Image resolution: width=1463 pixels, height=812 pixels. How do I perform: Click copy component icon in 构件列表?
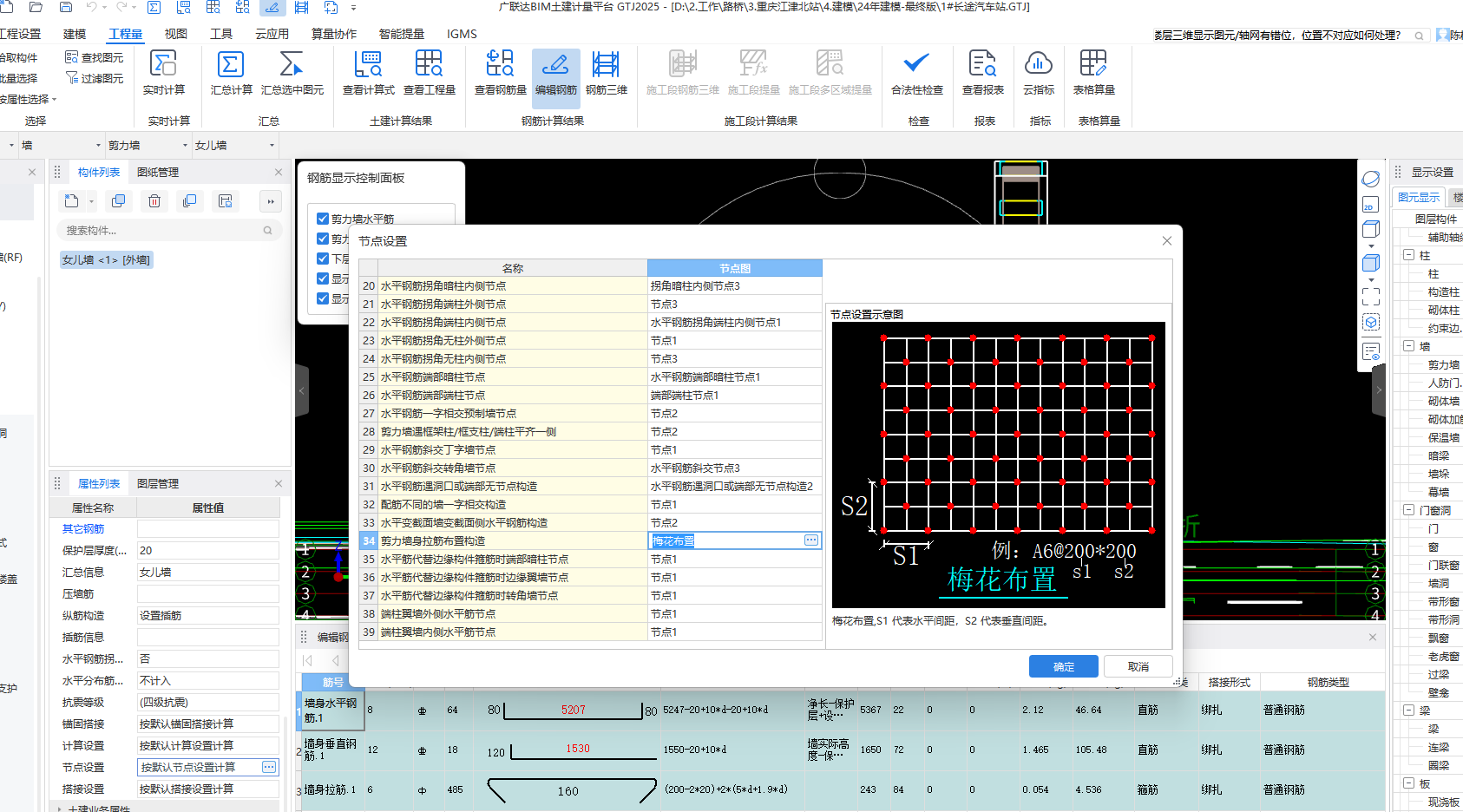pos(119,201)
